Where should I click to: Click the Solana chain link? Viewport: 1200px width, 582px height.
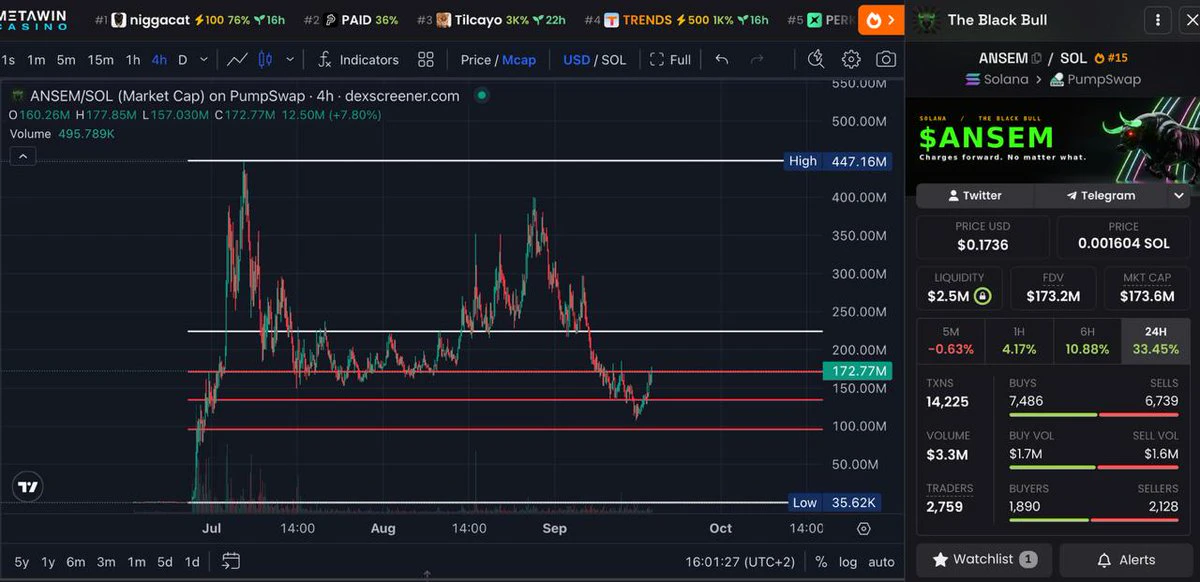tap(996, 79)
